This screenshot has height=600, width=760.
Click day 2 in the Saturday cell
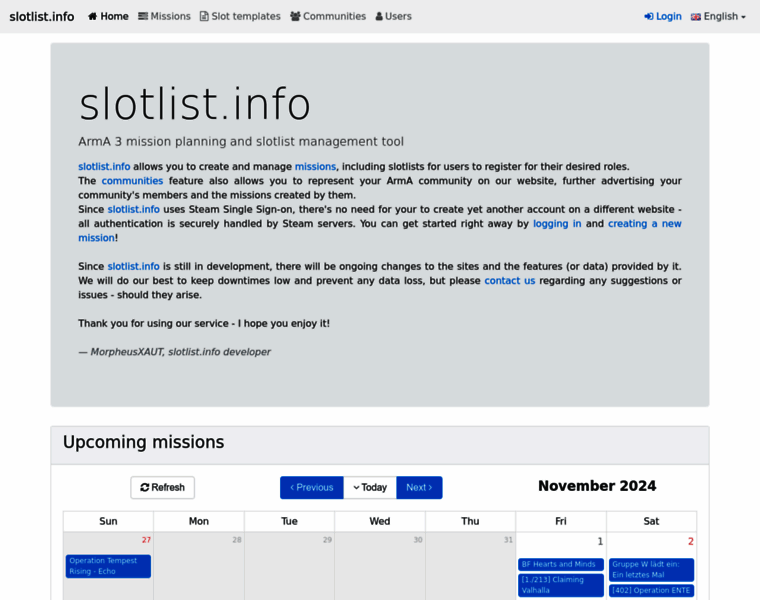pos(691,541)
